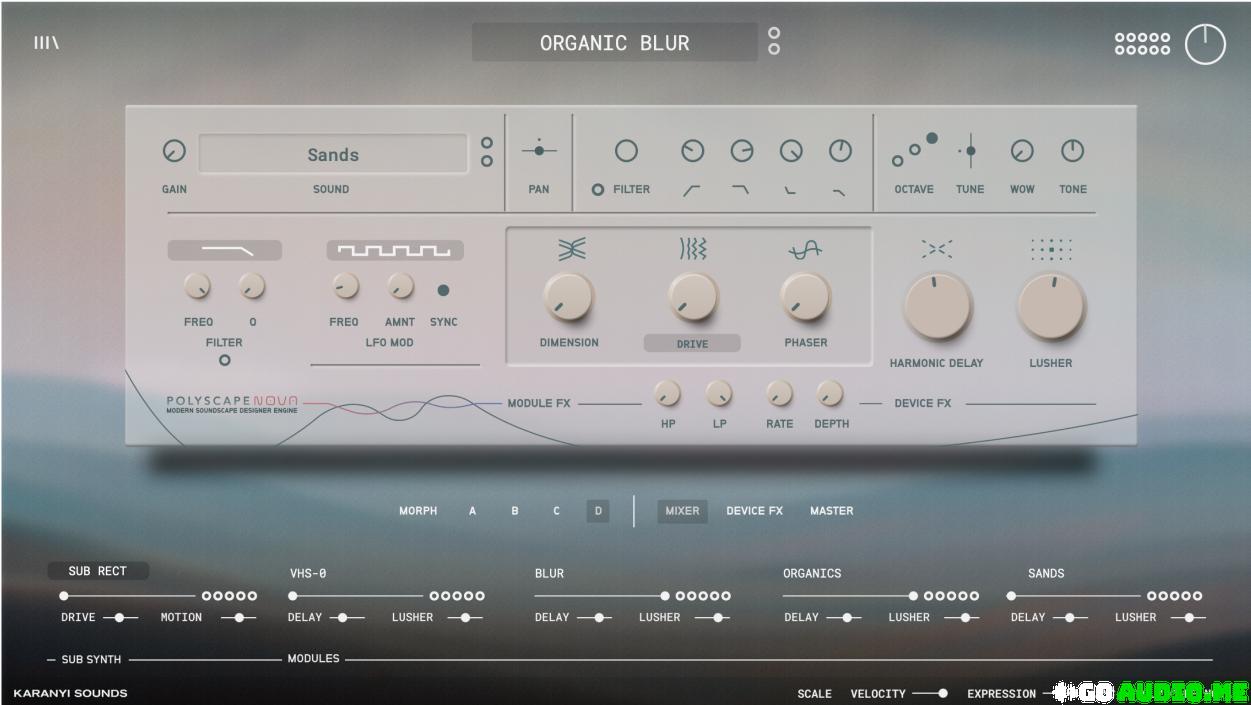
Task: Turn the DIMENSION knob
Action: (x=568, y=297)
